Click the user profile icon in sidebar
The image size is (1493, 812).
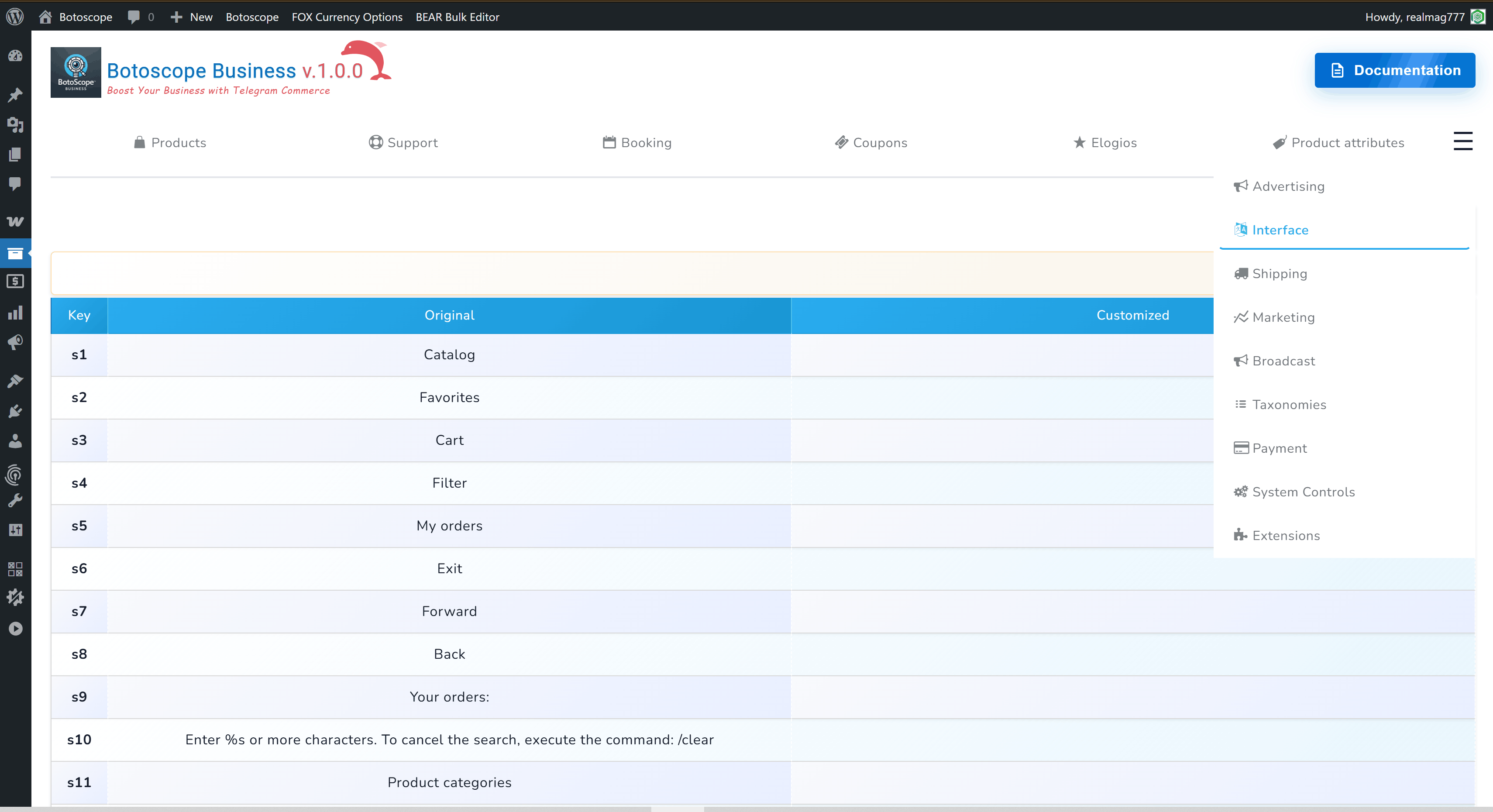tap(16, 441)
